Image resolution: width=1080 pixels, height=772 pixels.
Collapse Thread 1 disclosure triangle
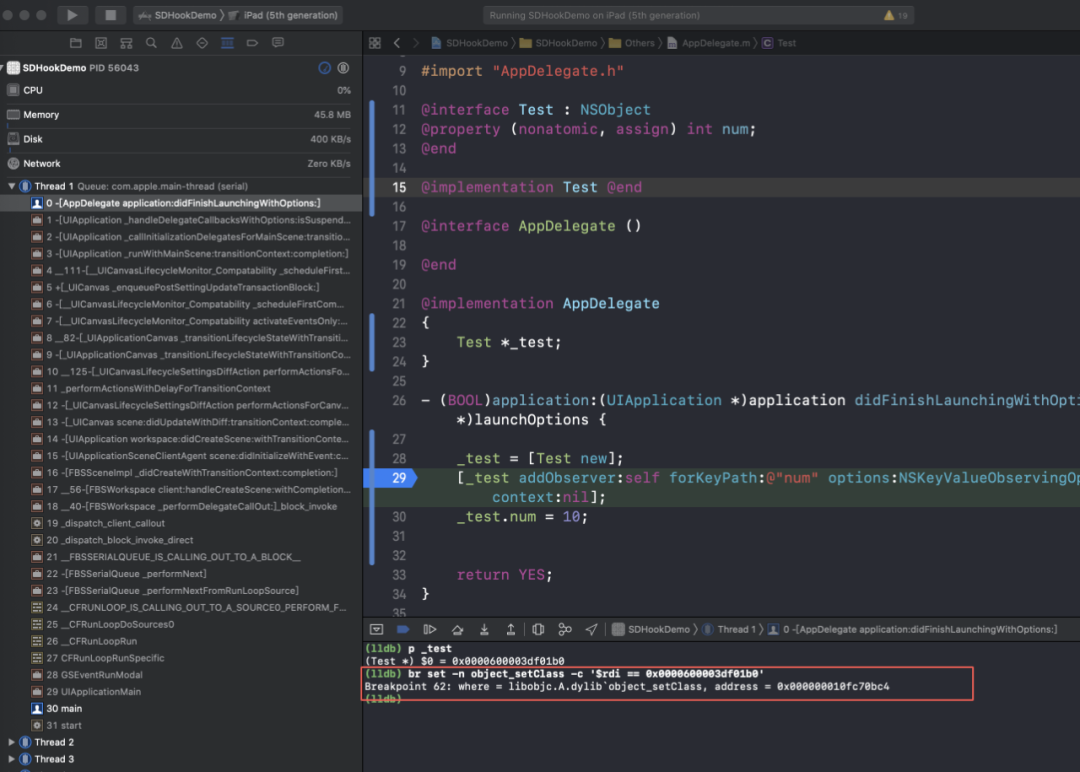[12, 186]
